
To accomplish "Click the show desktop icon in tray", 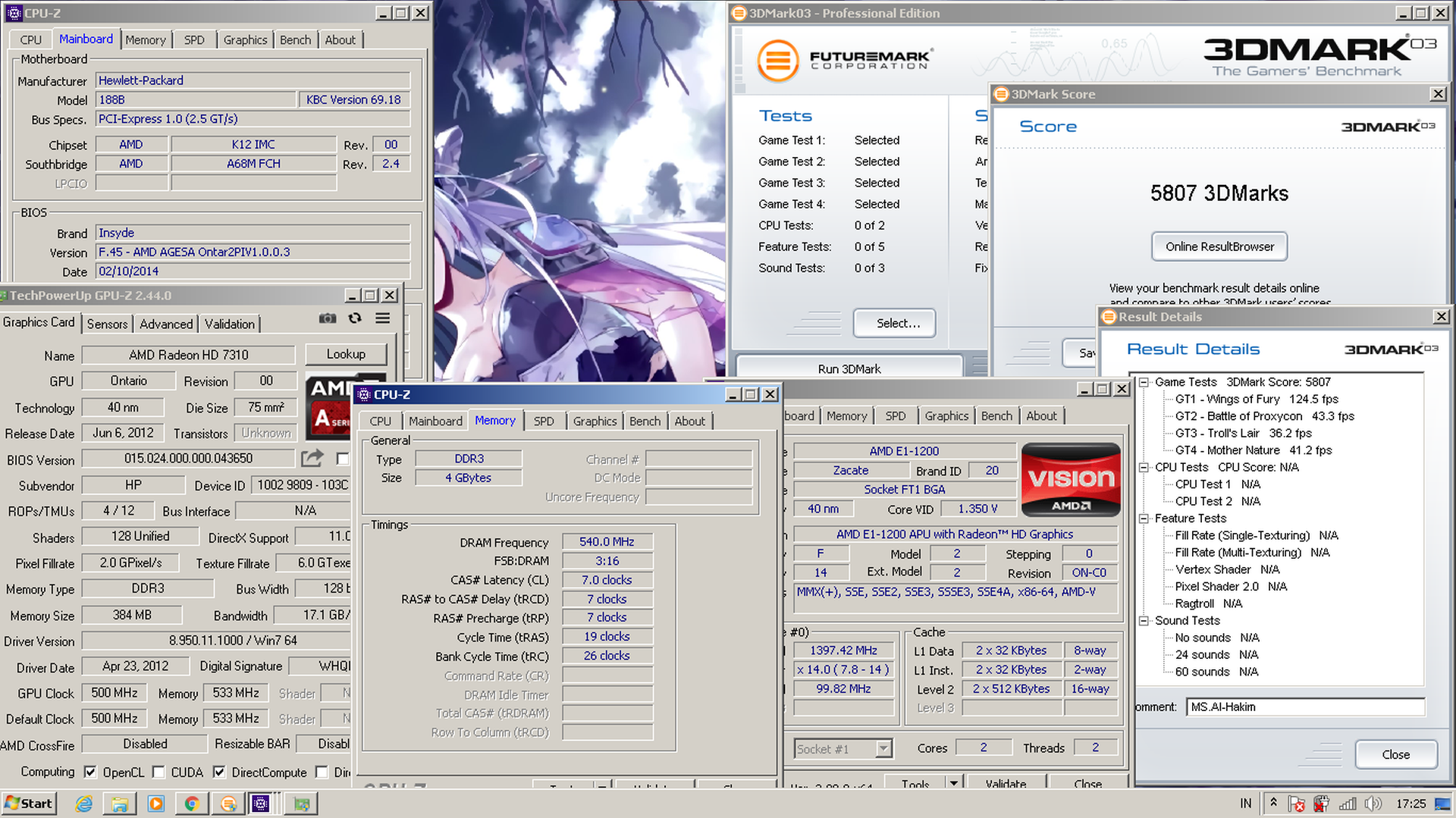I will tap(1443, 804).
